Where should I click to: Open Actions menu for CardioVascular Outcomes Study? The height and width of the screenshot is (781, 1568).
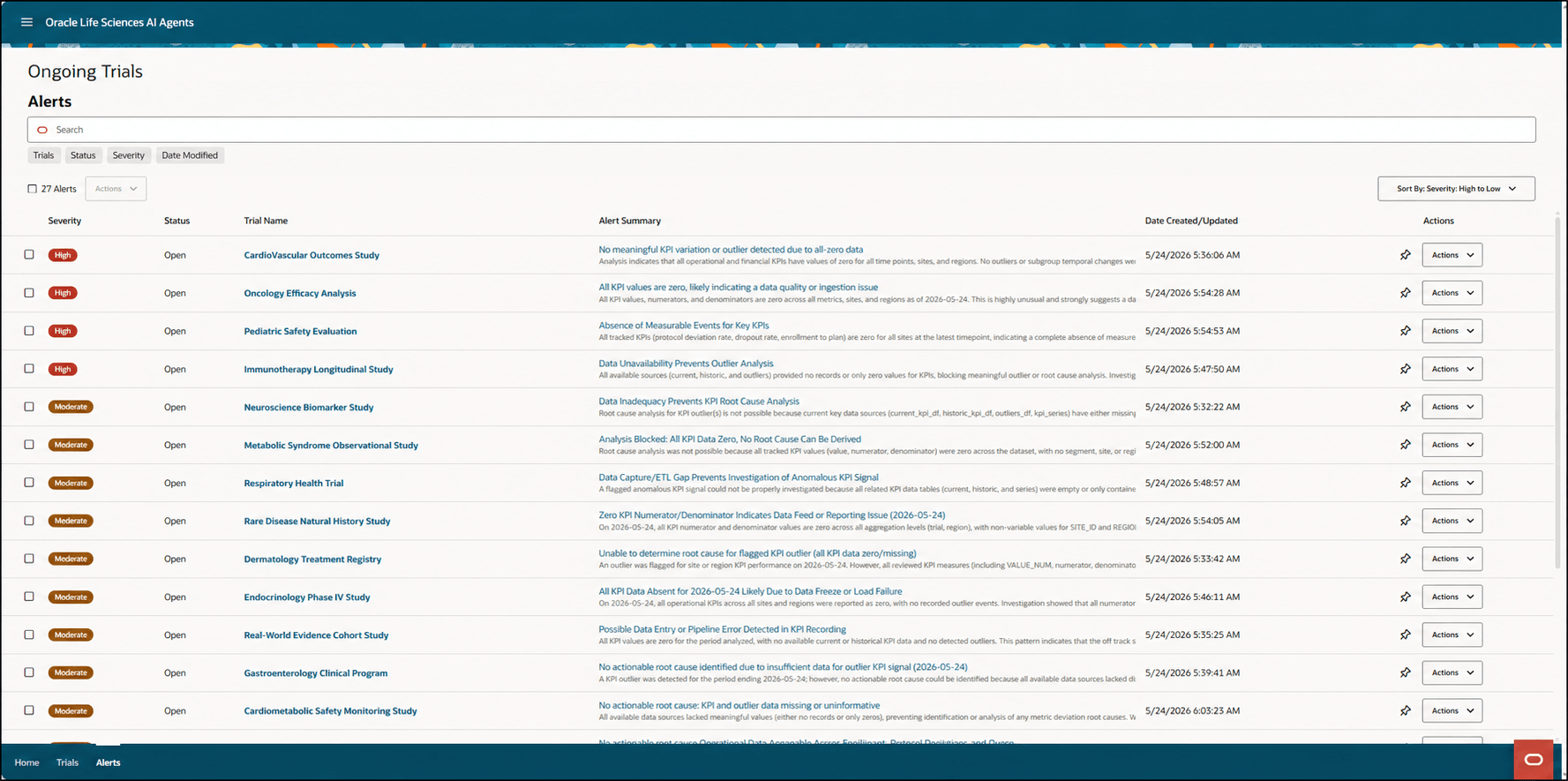[x=1452, y=255]
